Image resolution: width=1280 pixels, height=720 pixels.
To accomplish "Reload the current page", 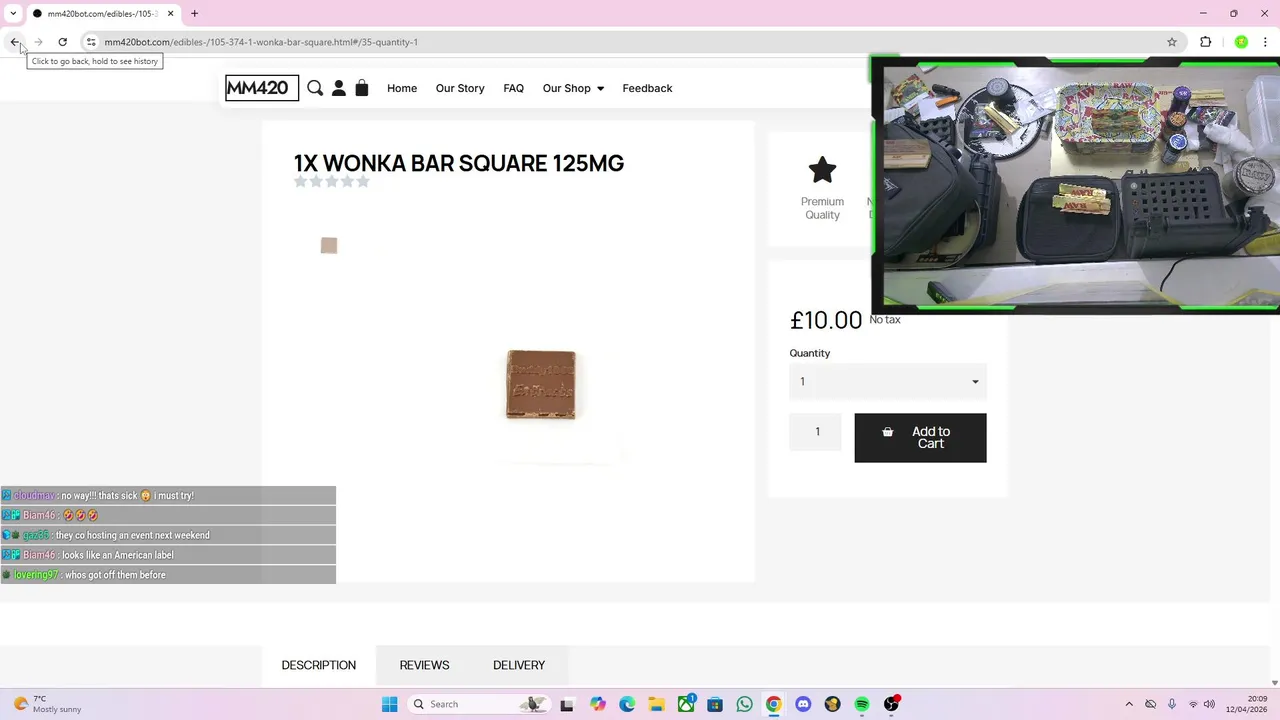I will [62, 42].
